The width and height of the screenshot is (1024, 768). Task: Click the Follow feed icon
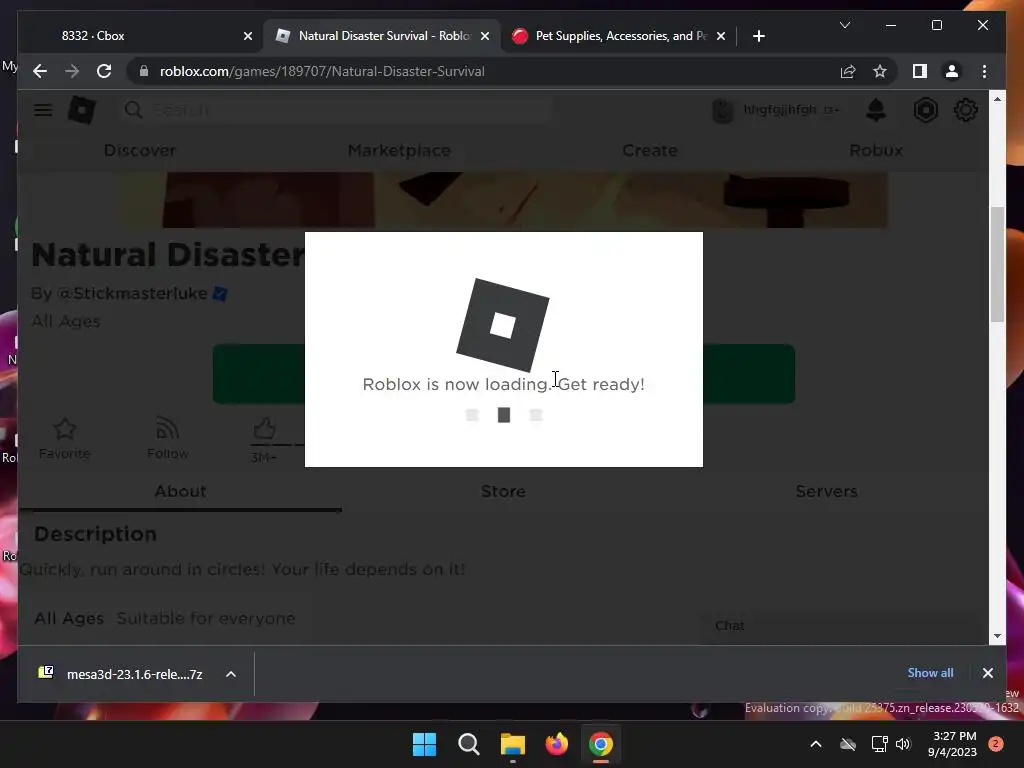(x=168, y=429)
